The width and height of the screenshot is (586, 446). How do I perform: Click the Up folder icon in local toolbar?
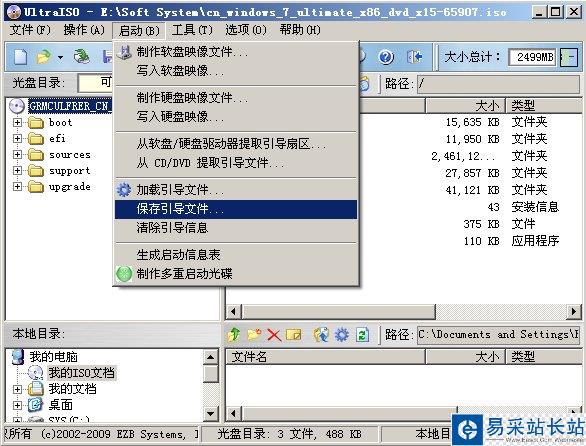tap(234, 334)
